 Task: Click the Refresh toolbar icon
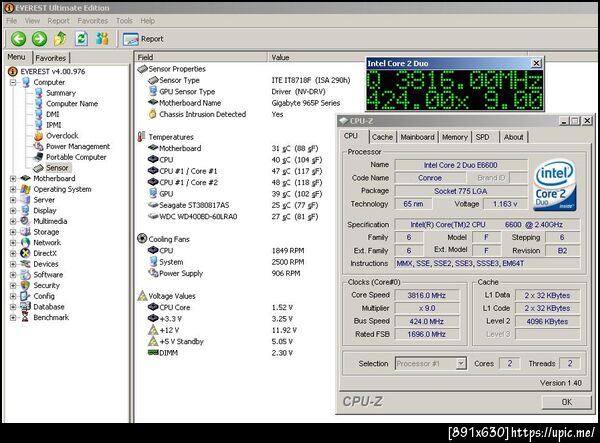tap(82, 39)
